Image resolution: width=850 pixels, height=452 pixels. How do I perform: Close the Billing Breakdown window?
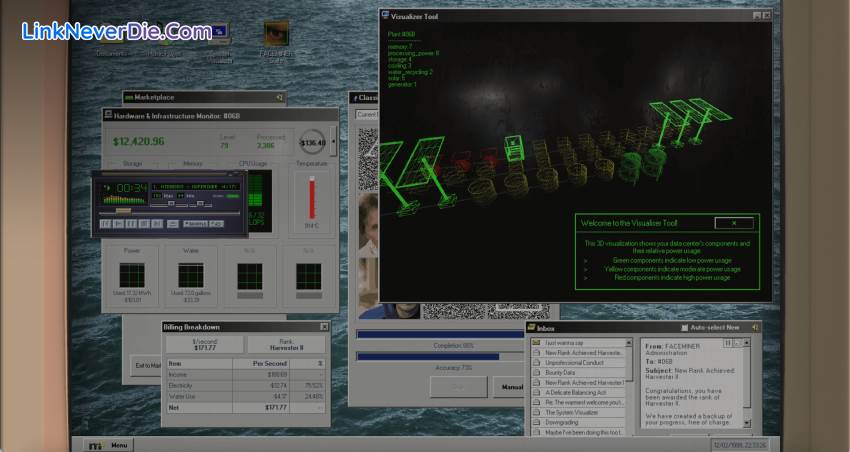tap(324, 326)
